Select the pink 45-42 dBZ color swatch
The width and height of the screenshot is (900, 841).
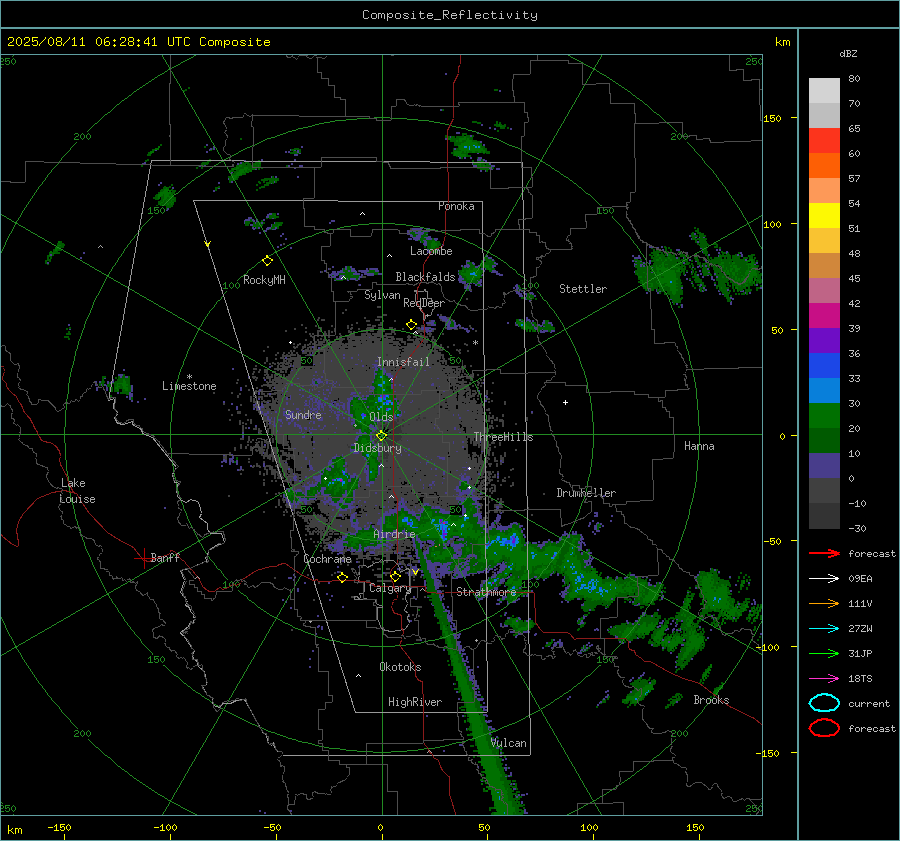click(x=824, y=290)
